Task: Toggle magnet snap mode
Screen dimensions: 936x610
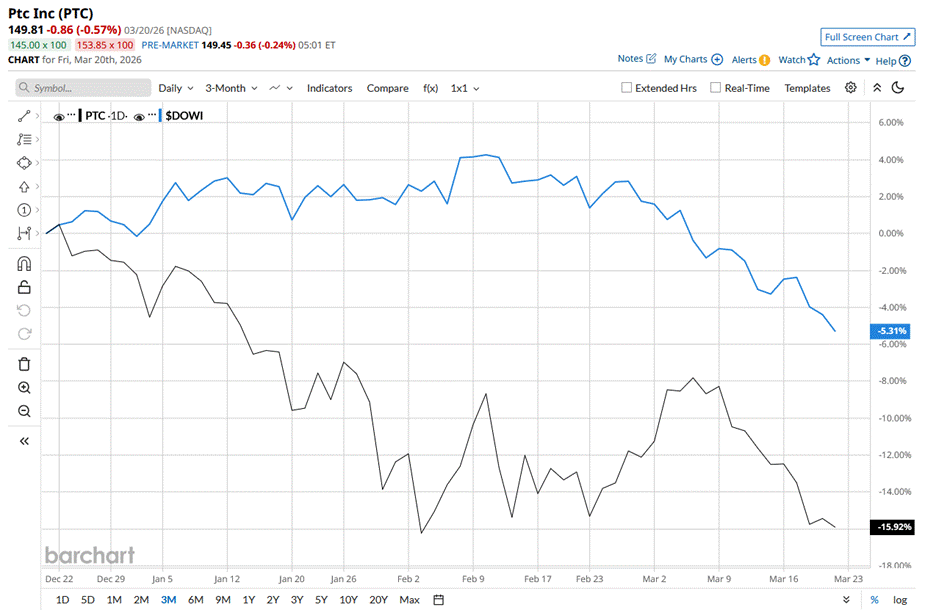Action: (x=24, y=264)
